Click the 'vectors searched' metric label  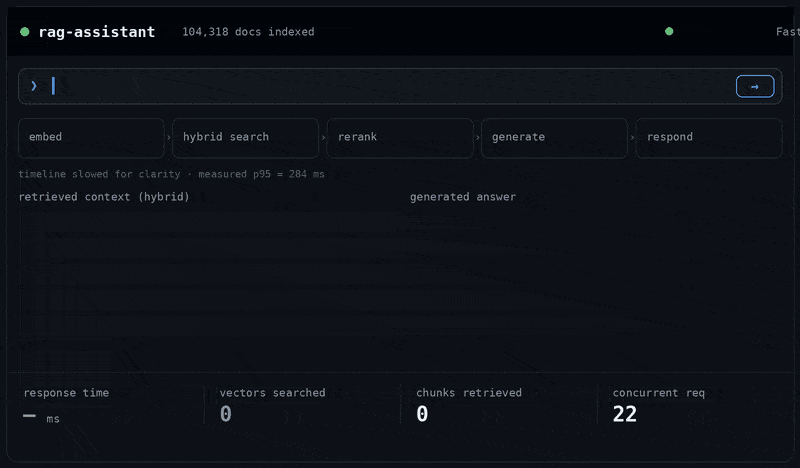pyautogui.click(x=272, y=392)
